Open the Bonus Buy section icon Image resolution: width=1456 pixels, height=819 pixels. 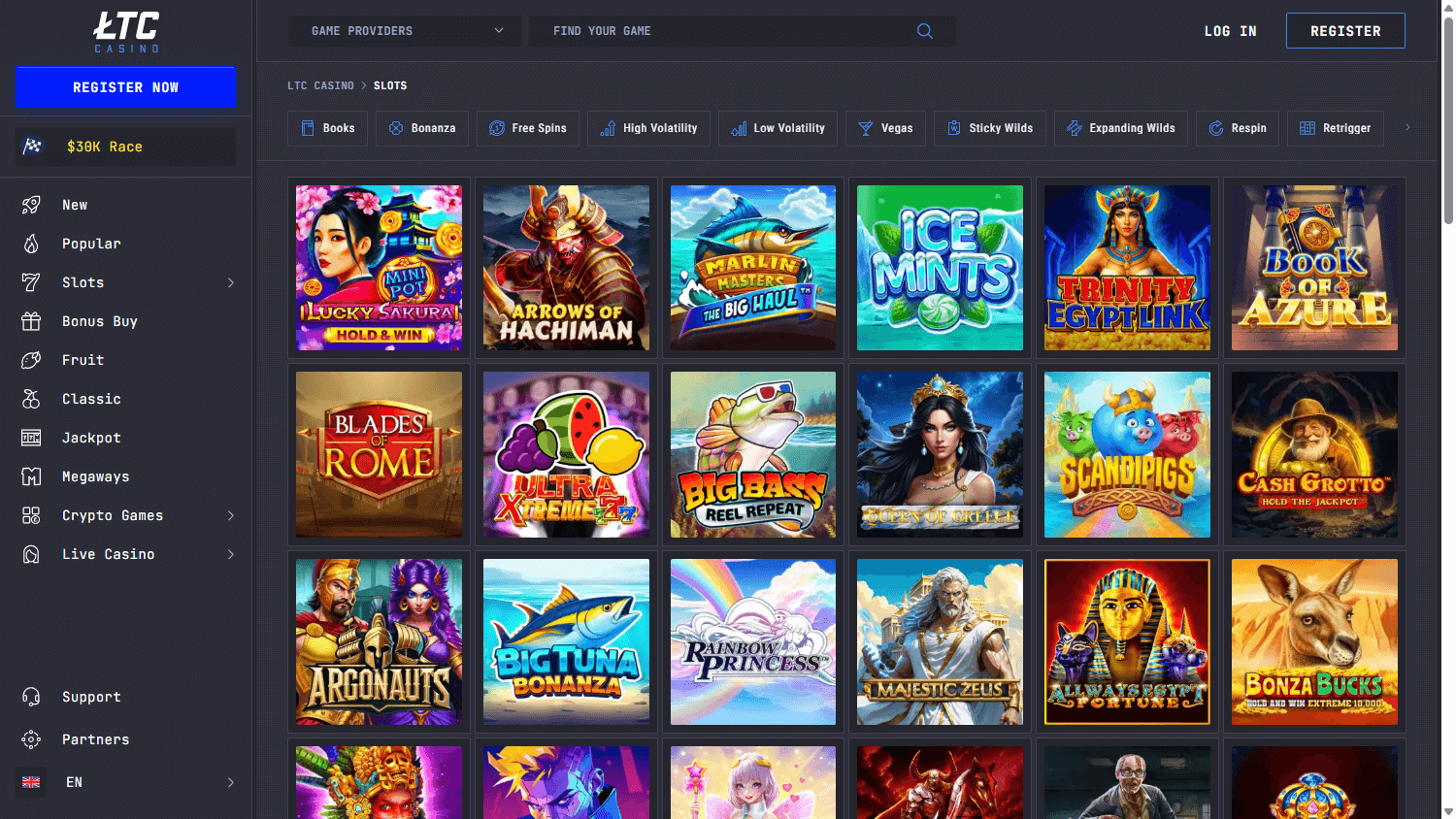pyautogui.click(x=32, y=321)
